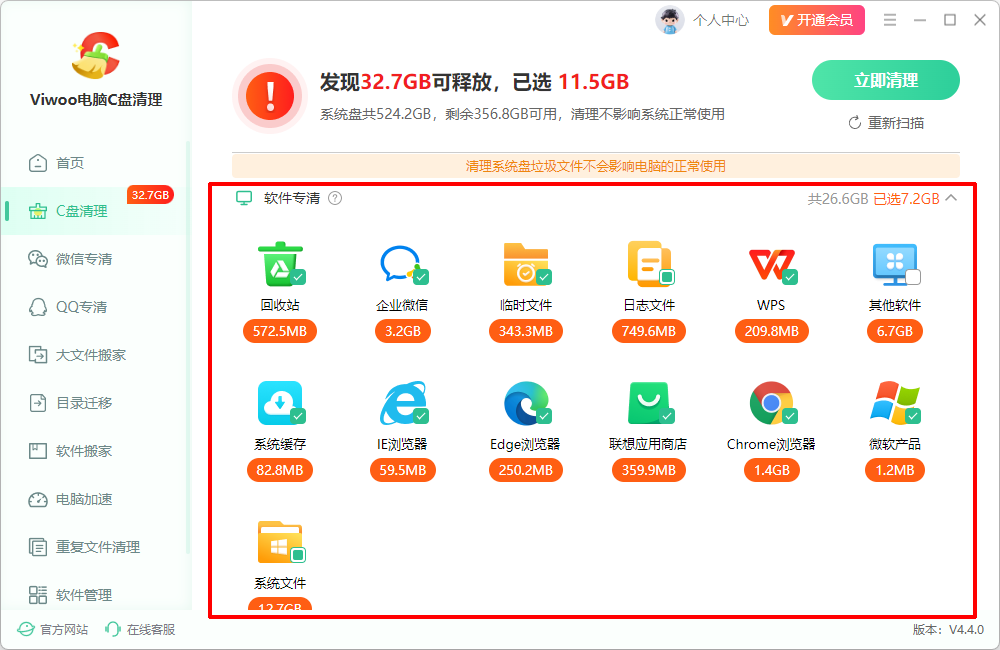Viewport: 1000px width, 650px height.
Task: Toggle the 日志文件 partial checkbox
Action: point(667,277)
